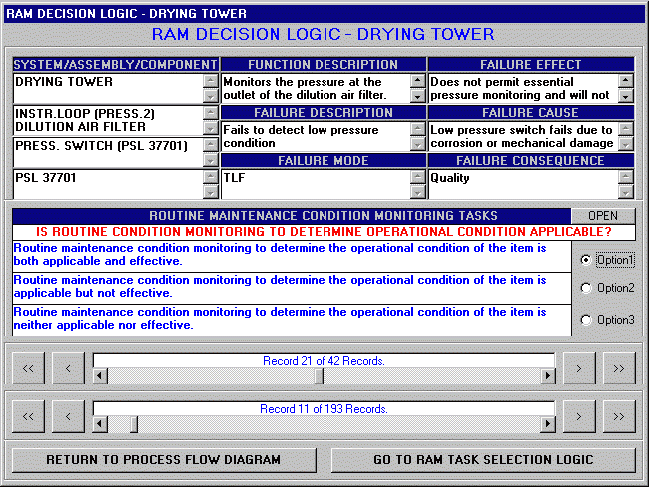Click the Quality failure consequence field
649x487 pixels.
(x=524, y=185)
